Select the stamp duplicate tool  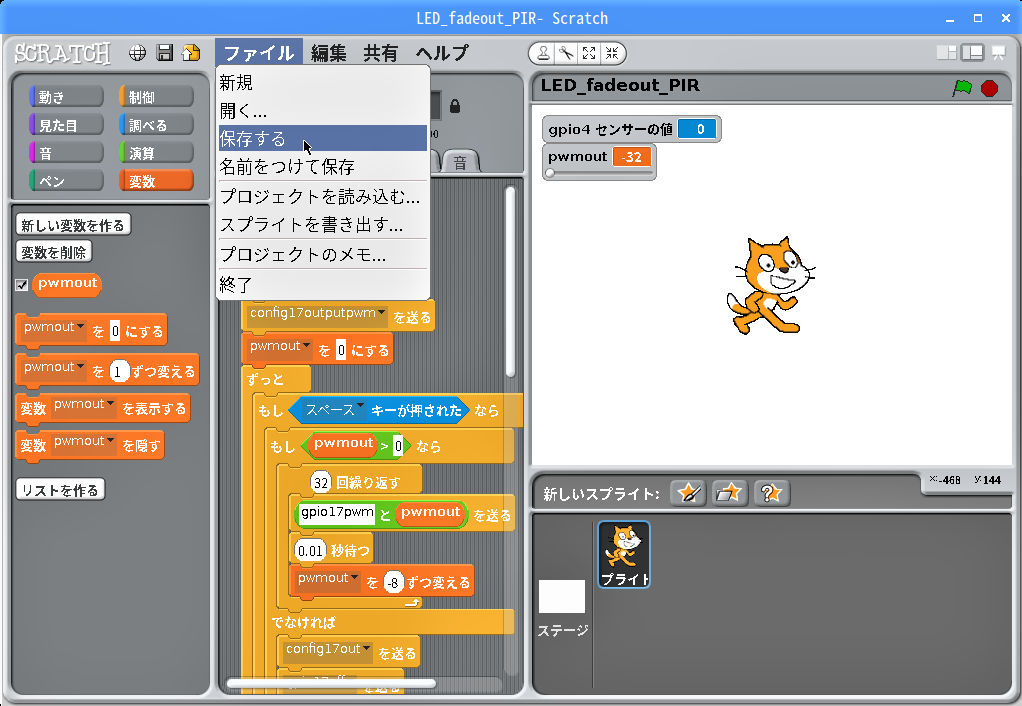tap(542, 53)
